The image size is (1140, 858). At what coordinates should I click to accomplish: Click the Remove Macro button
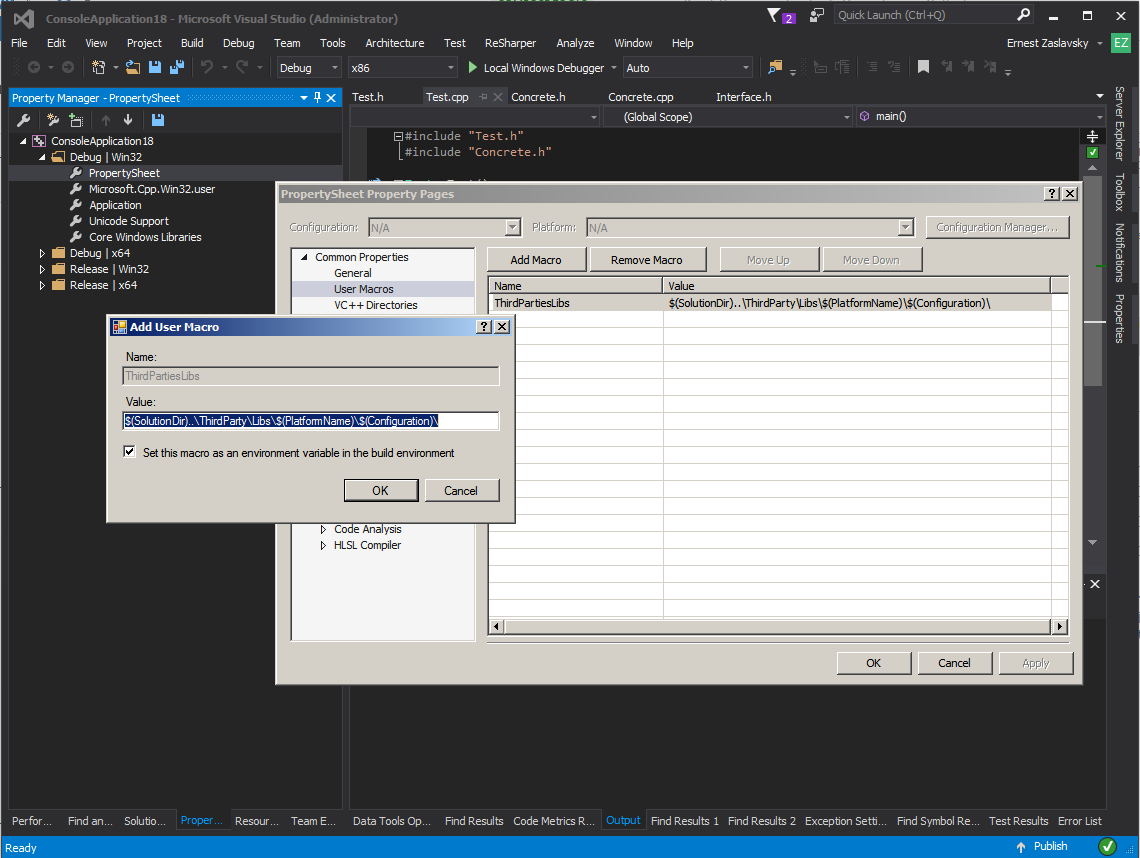coord(646,260)
